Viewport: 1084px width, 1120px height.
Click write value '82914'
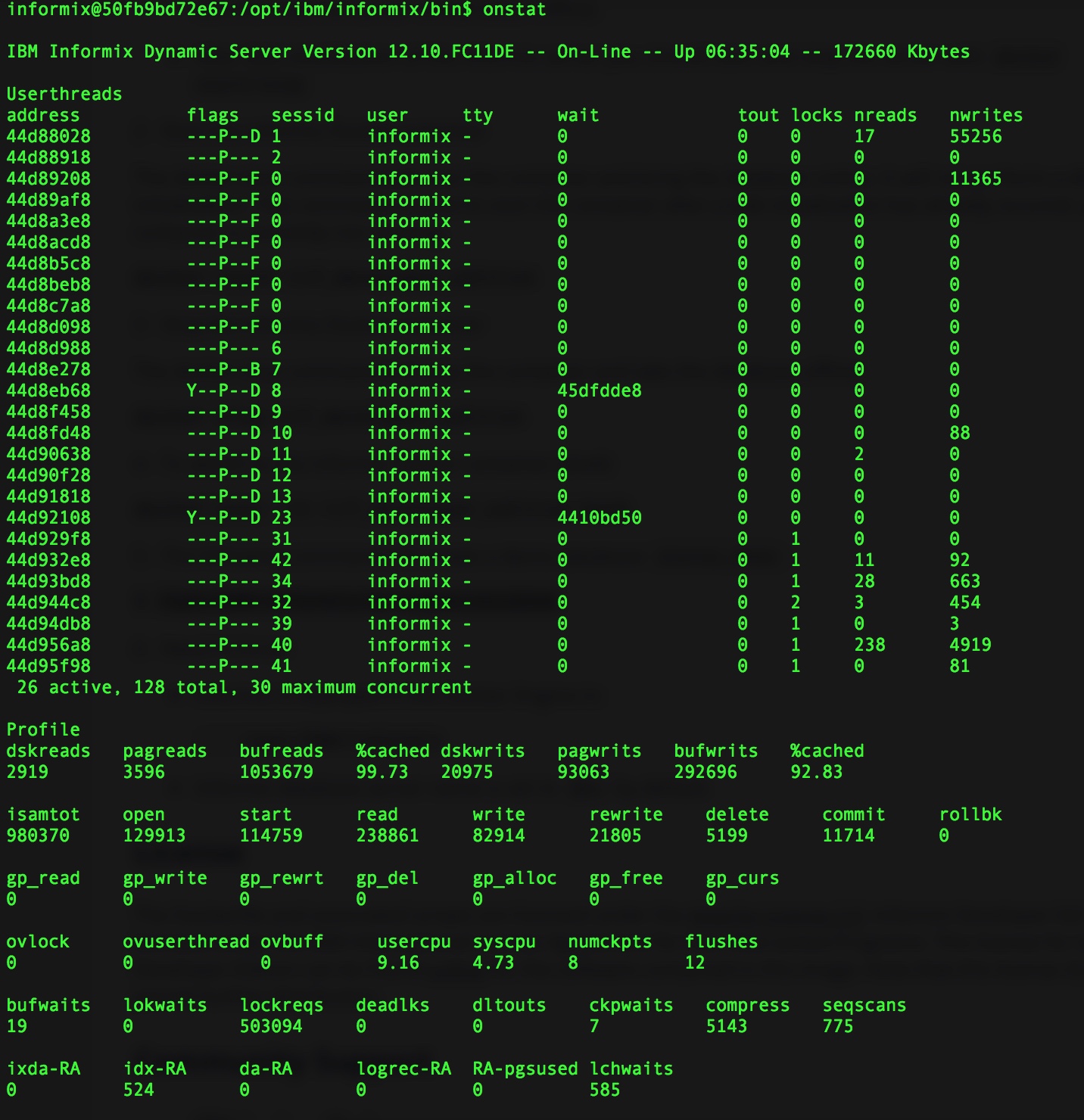tap(499, 835)
